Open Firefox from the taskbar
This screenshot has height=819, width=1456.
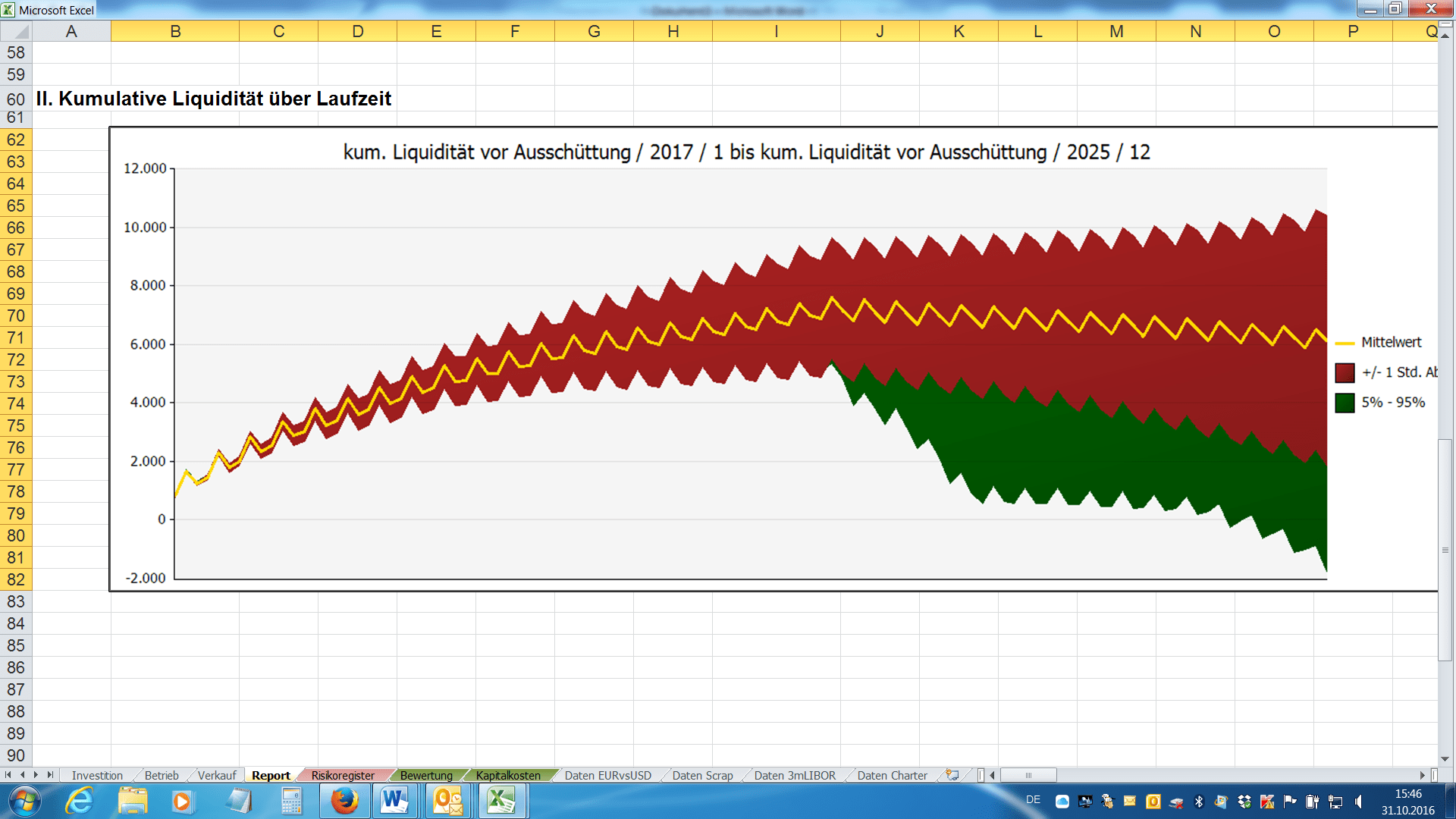pyautogui.click(x=344, y=801)
